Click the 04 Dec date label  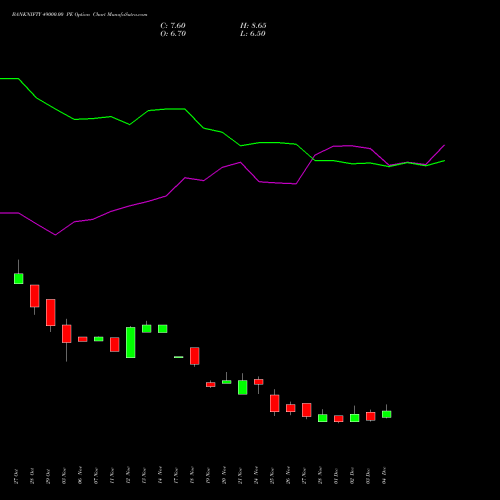coord(384,475)
